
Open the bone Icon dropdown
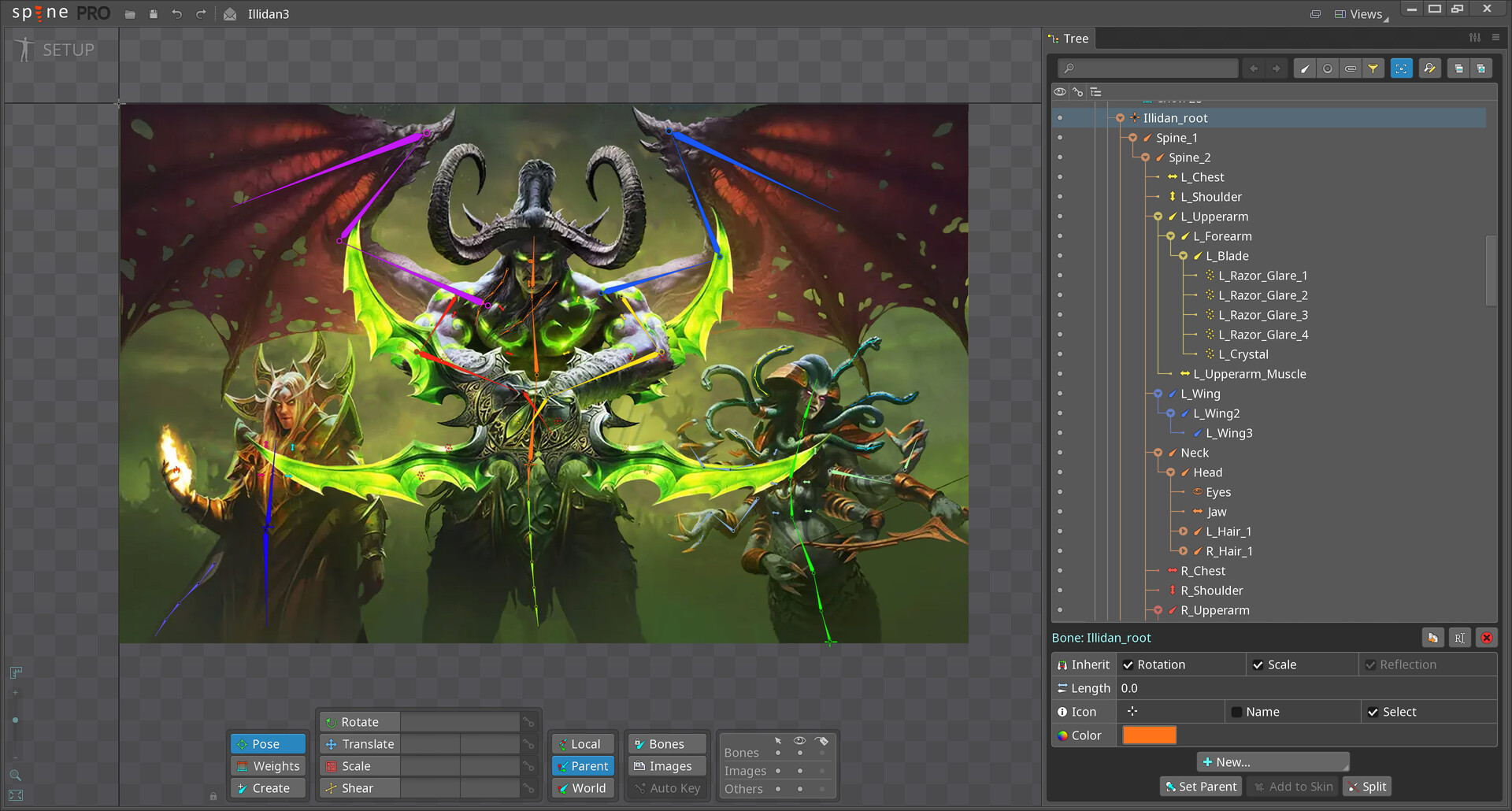(1170, 712)
